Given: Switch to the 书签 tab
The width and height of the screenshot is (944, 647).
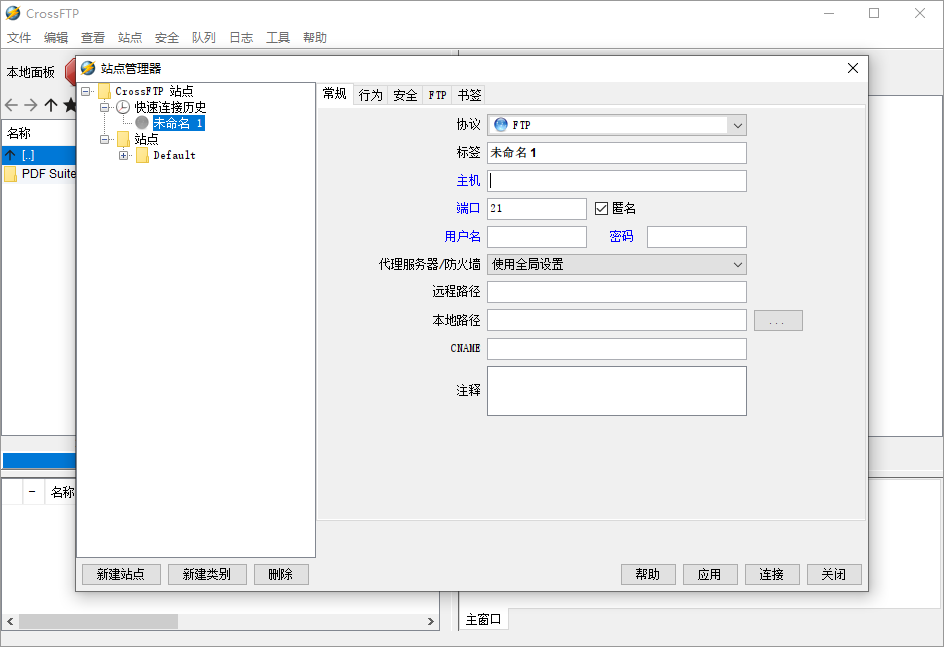Looking at the screenshot, I should click(469, 95).
